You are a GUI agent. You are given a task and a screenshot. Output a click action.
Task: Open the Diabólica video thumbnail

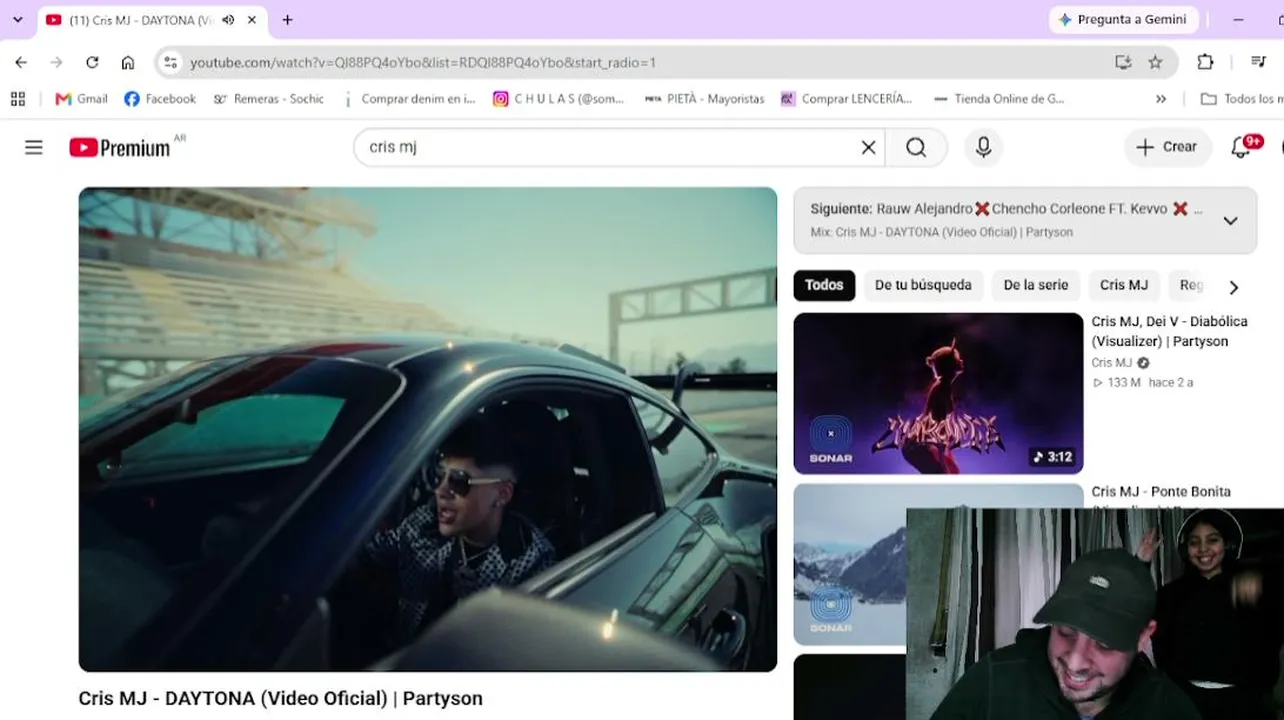pyautogui.click(x=938, y=393)
